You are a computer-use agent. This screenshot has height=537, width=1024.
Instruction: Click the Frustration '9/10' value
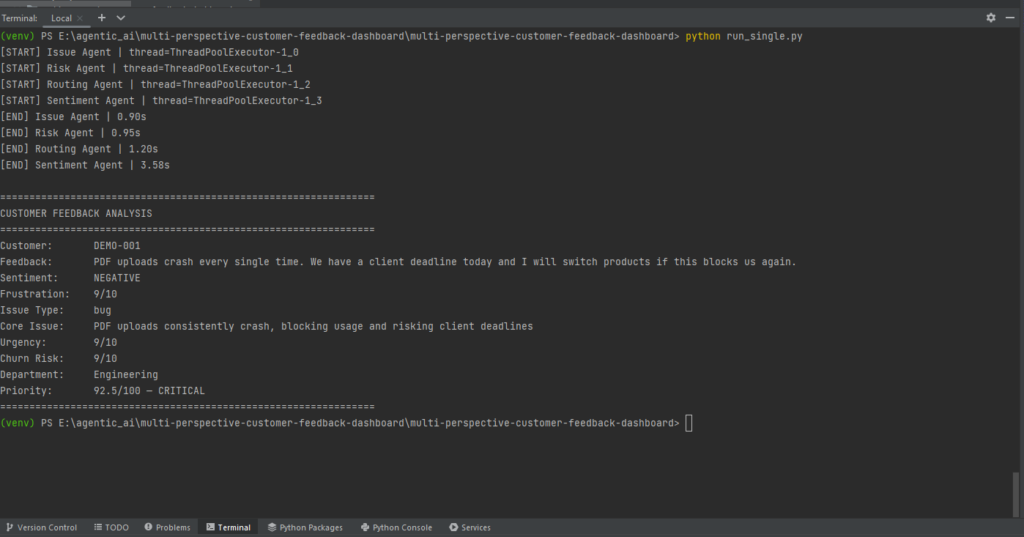105,294
